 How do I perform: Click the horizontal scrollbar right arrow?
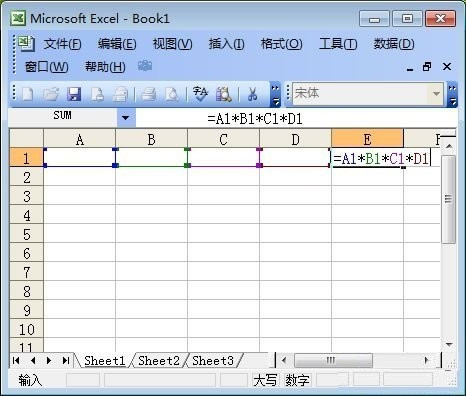coord(427,360)
